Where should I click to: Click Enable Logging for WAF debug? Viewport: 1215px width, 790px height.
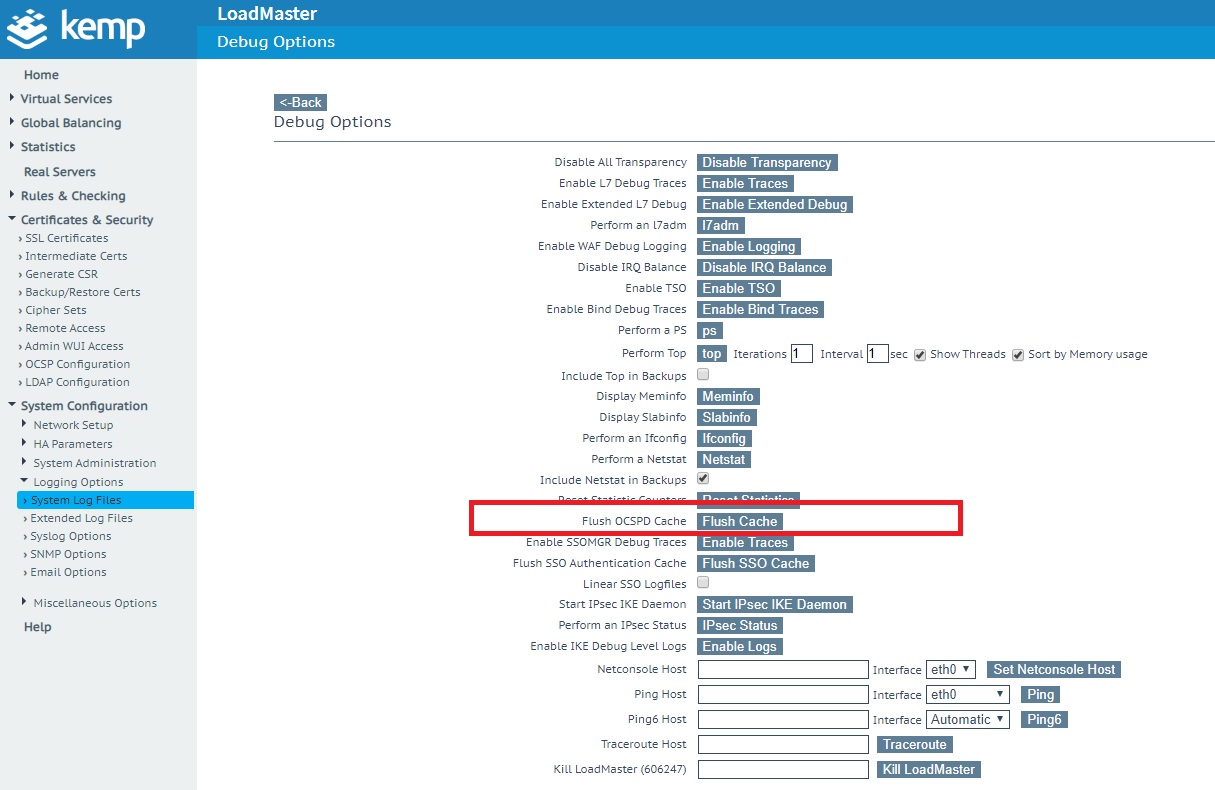pyautogui.click(x=749, y=246)
